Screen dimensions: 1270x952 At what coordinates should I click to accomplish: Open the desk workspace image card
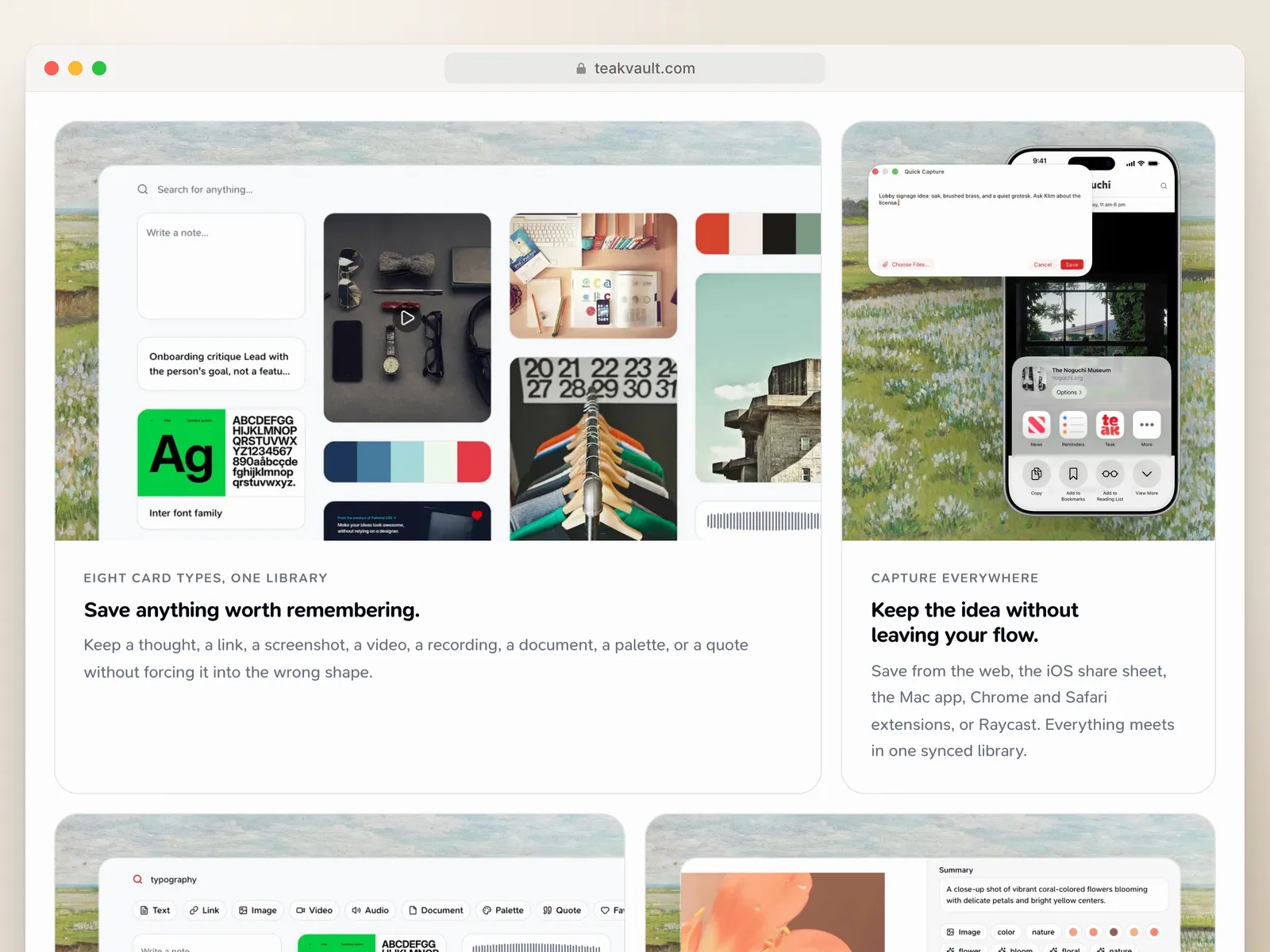pos(593,275)
